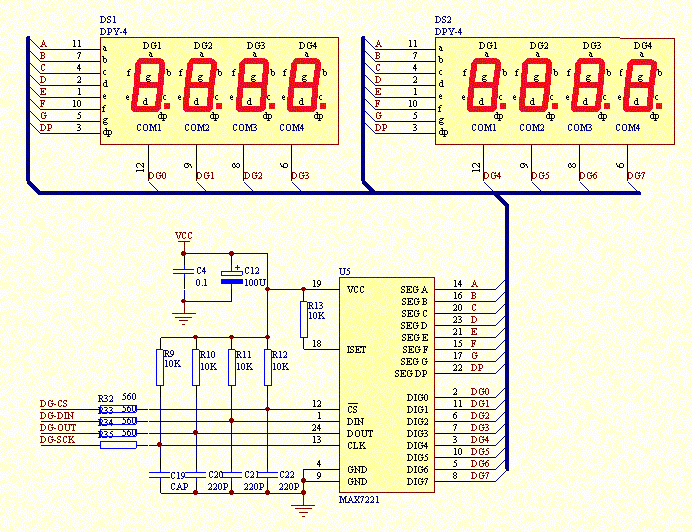Click the DG-SCK net label
692x532 pixels.
pos(57,439)
